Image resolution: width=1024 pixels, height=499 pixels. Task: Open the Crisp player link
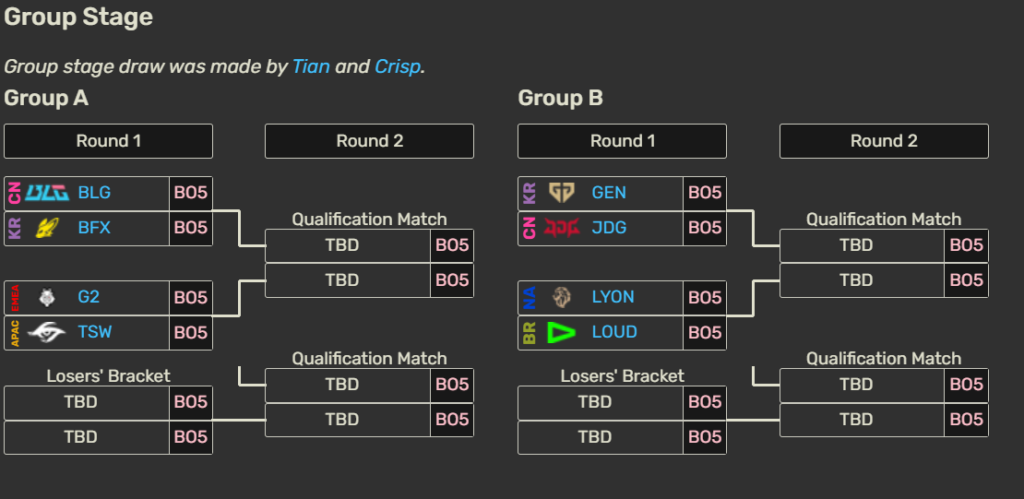pos(398,67)
